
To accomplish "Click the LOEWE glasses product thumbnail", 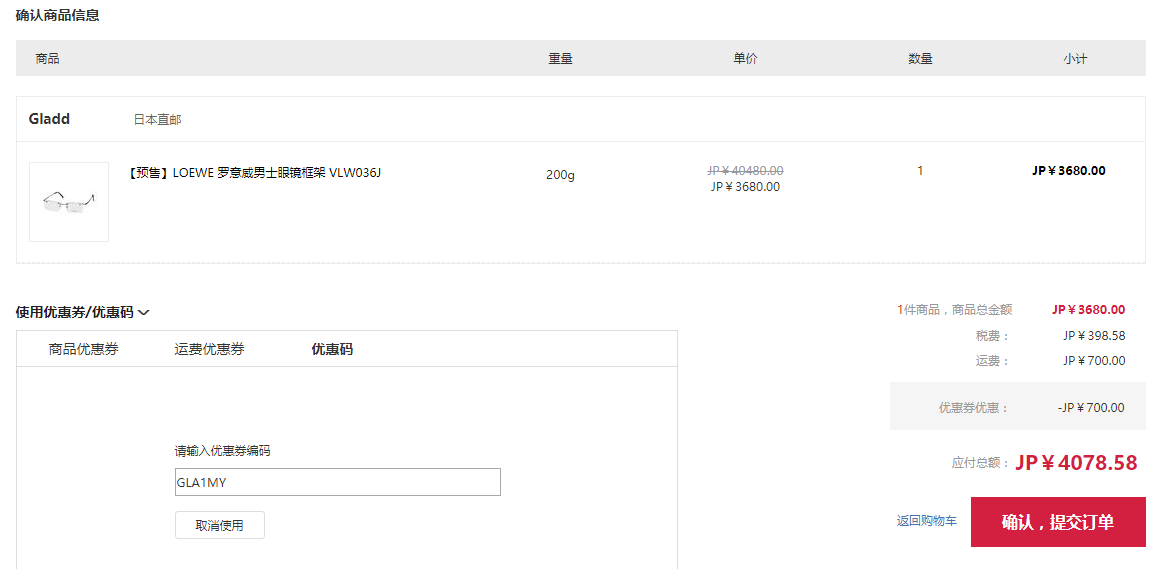I will (69, 202).
